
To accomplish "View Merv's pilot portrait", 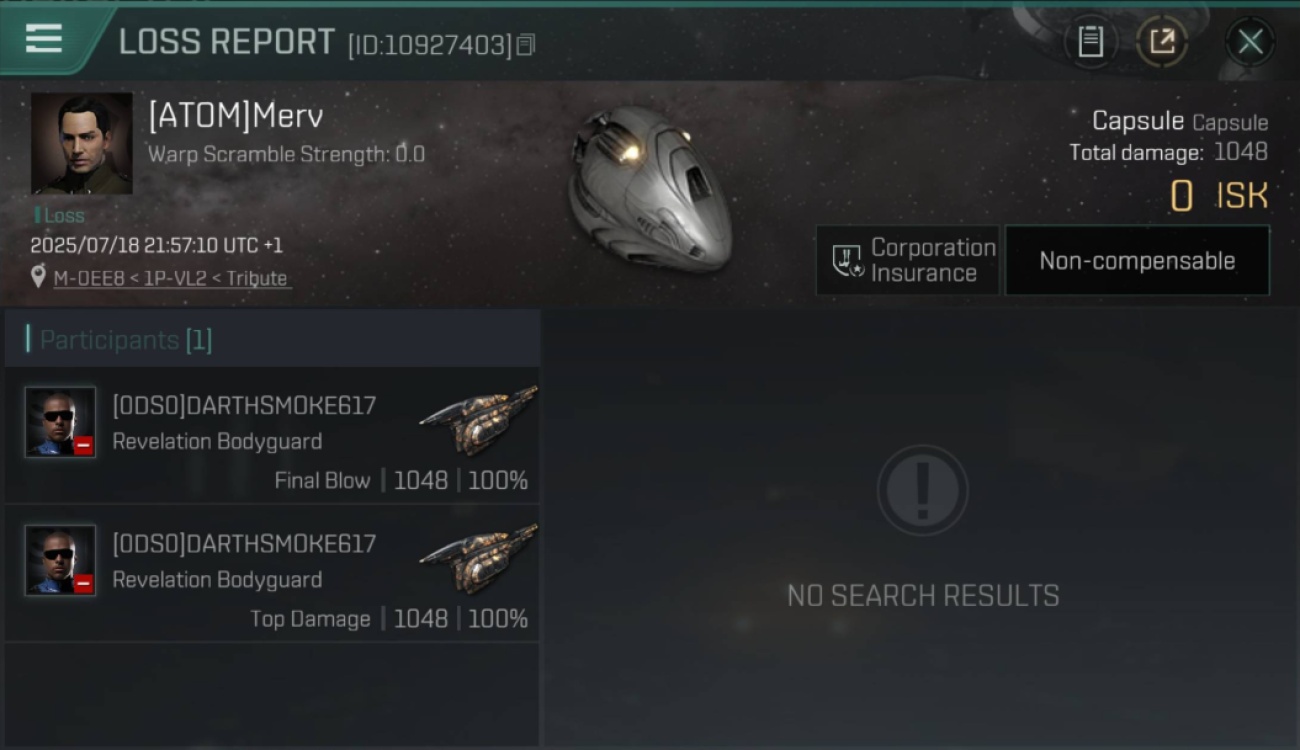I will (x=81, y=143).
